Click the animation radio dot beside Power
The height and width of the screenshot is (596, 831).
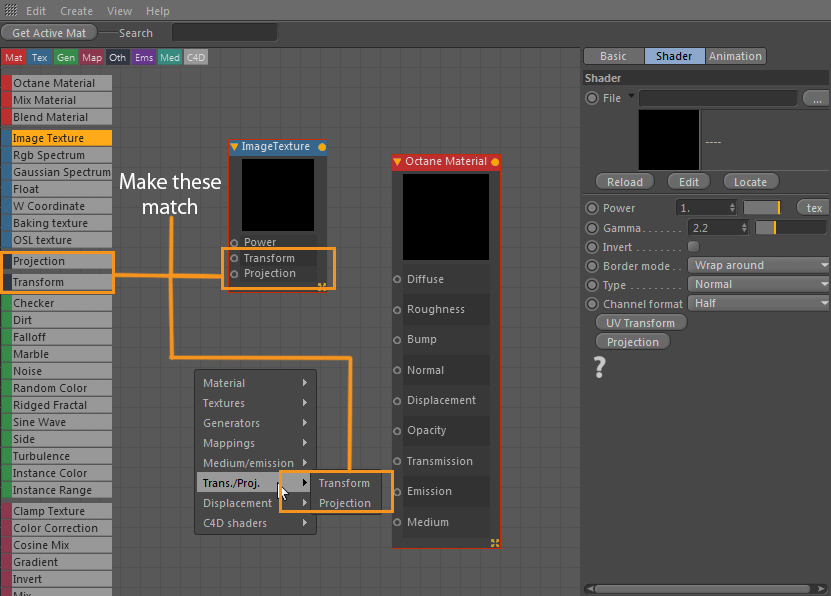(x=592, y=208)
